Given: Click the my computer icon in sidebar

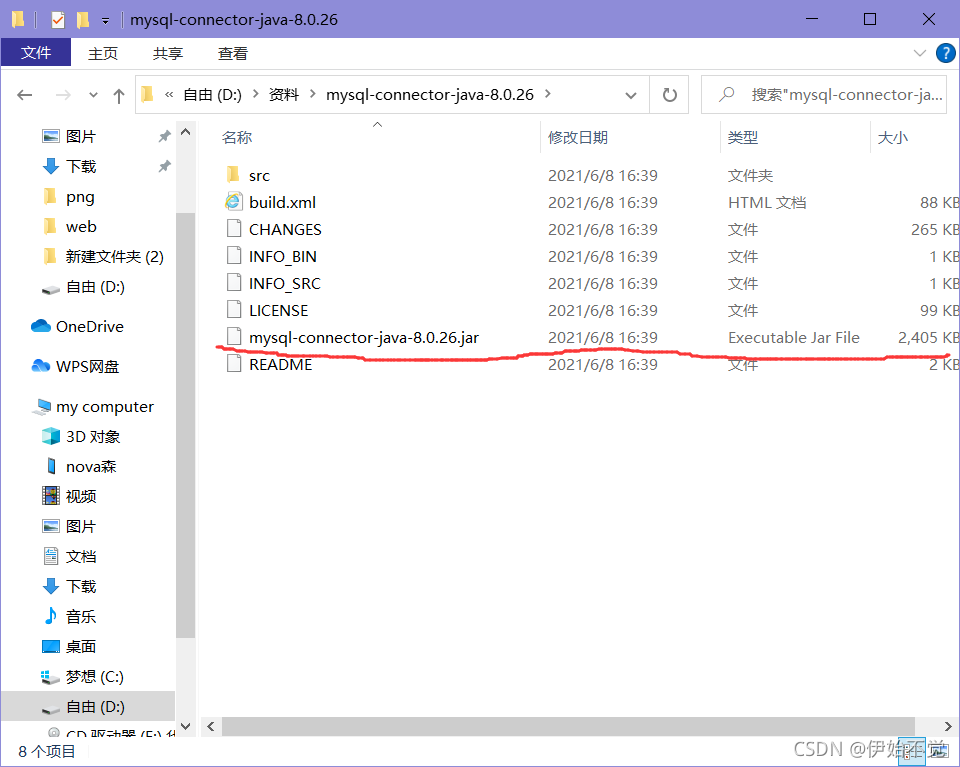Looking at the screenshot, I should pyautogui.click(x=42, y=406).
